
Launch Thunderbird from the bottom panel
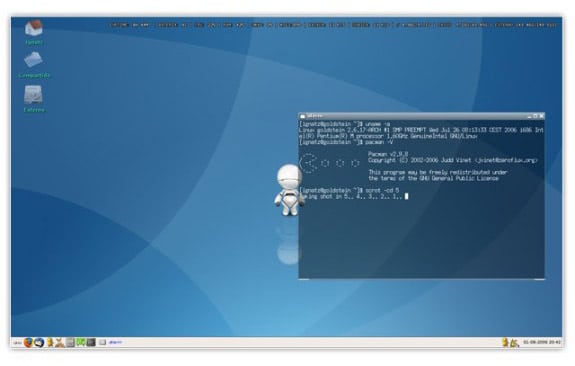click(39, 343)
